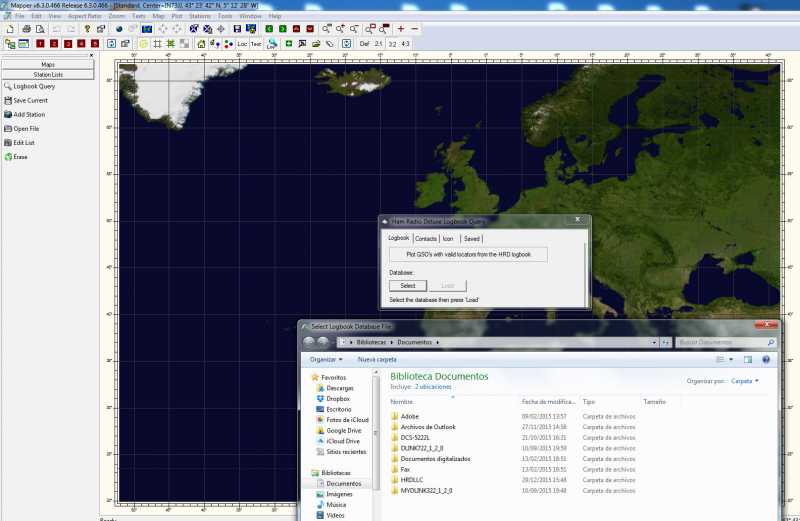Click the Load button in Logbook Query
The width and height of the screenshot is (800, 521).
tap(447, 286)
